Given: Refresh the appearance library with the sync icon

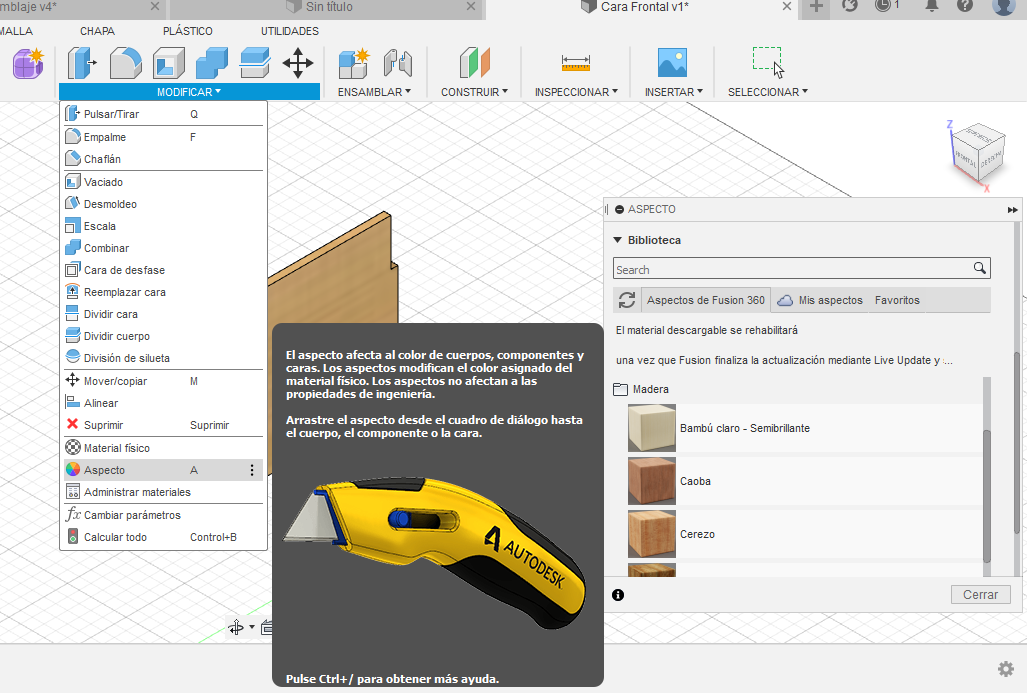Looking at the screenshot, I should tap(627, 300).
